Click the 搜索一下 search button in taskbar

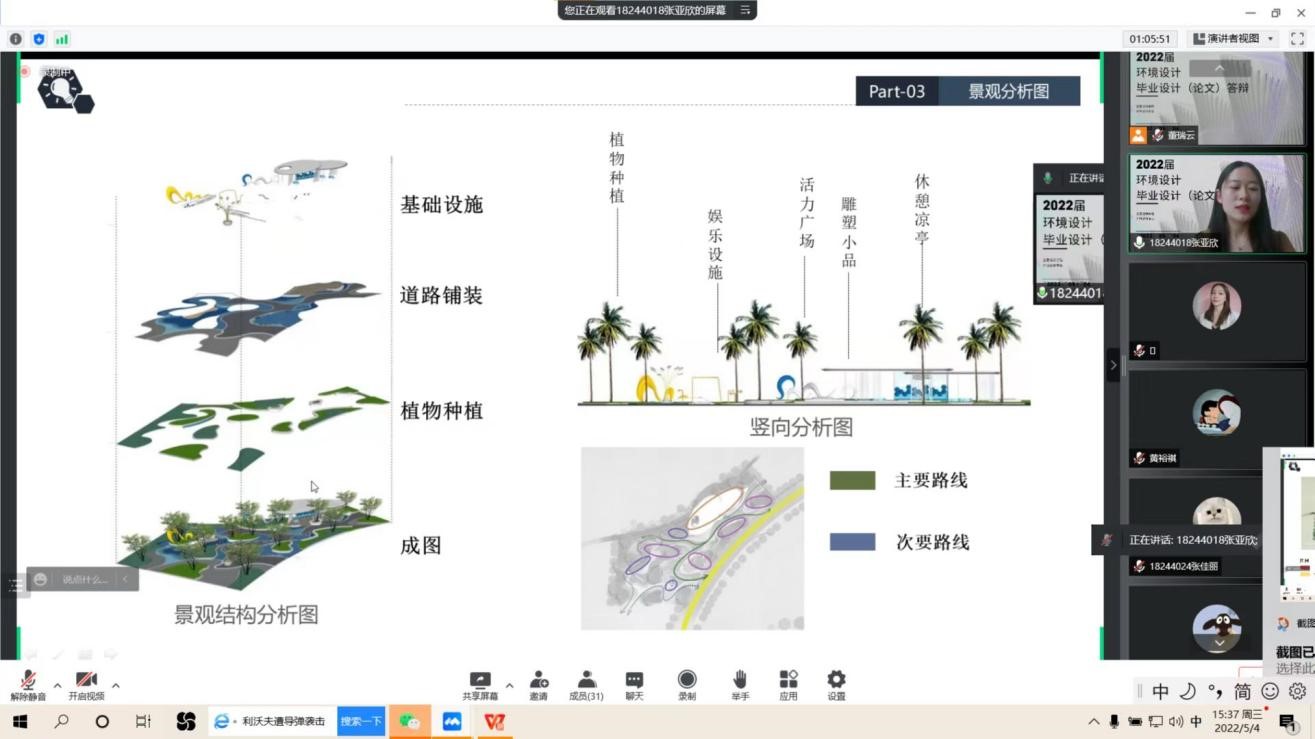click(x=361, y=720)
